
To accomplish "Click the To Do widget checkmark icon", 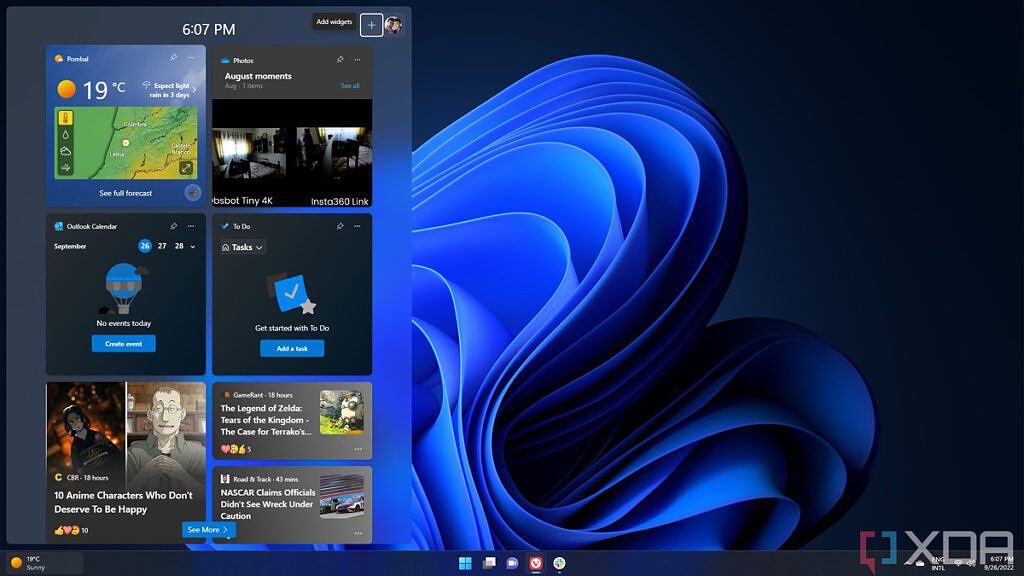I will [x=225, y=226].
